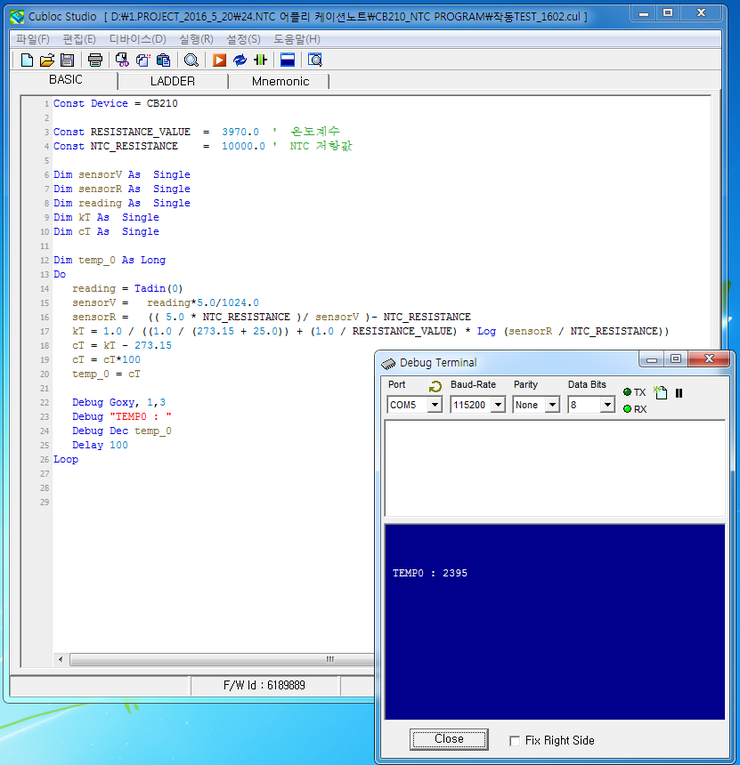Save the program with the floppy icon
This screenshot has height=765, width=740.
pyautogui.click(x=67, y=60)
